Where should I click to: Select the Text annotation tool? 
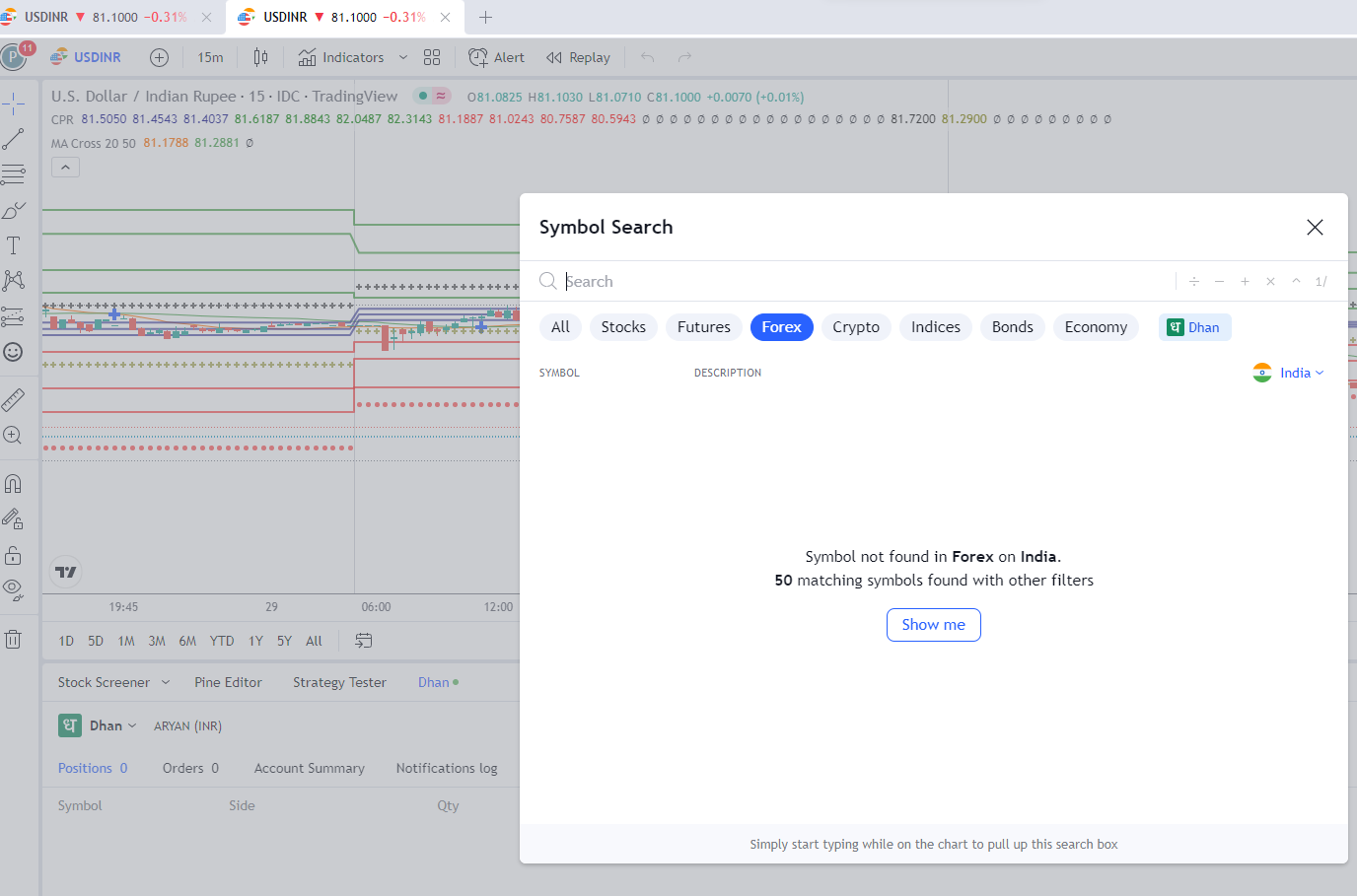coord(13,245)
